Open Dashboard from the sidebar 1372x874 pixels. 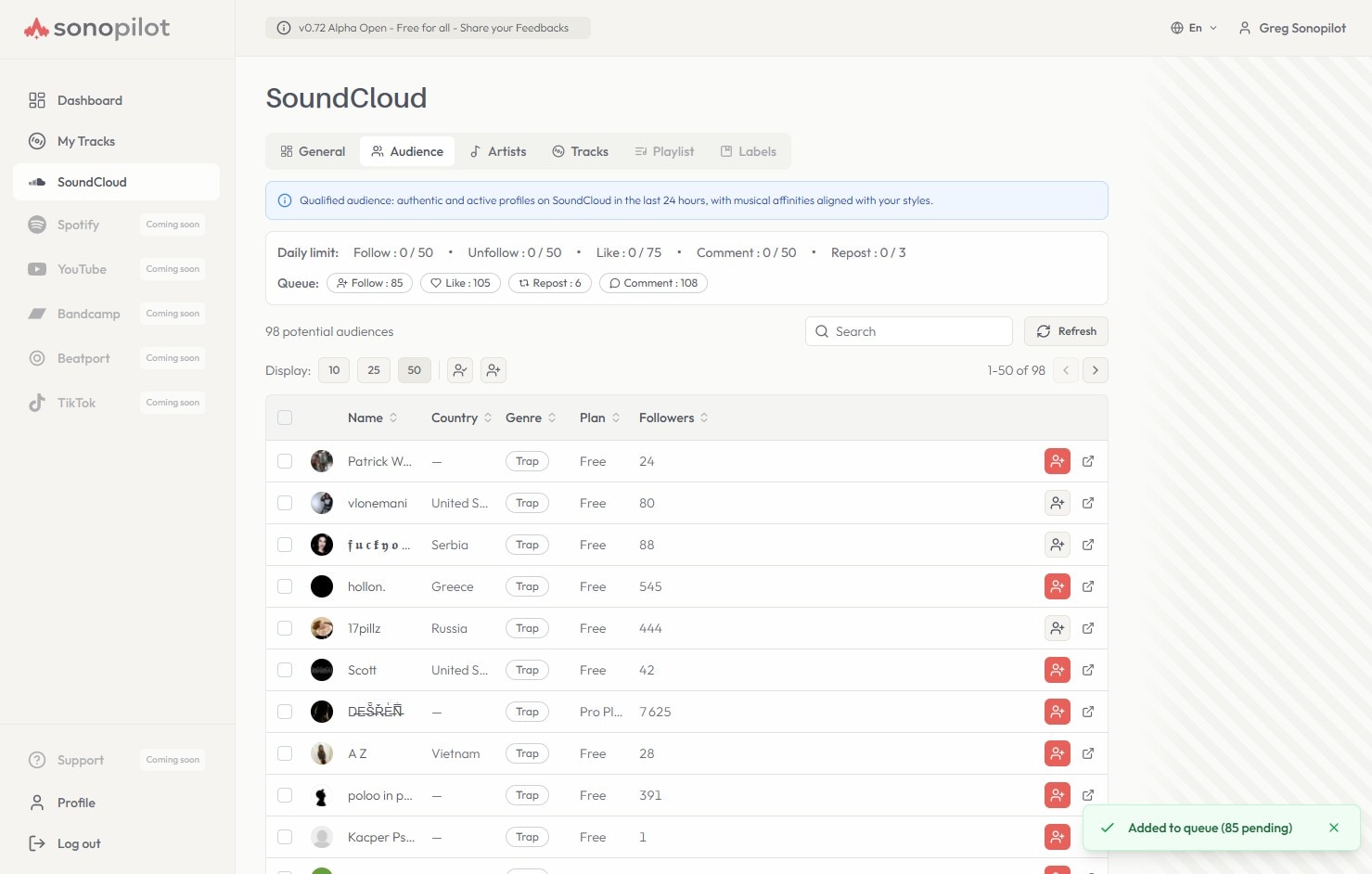[90, 100]
